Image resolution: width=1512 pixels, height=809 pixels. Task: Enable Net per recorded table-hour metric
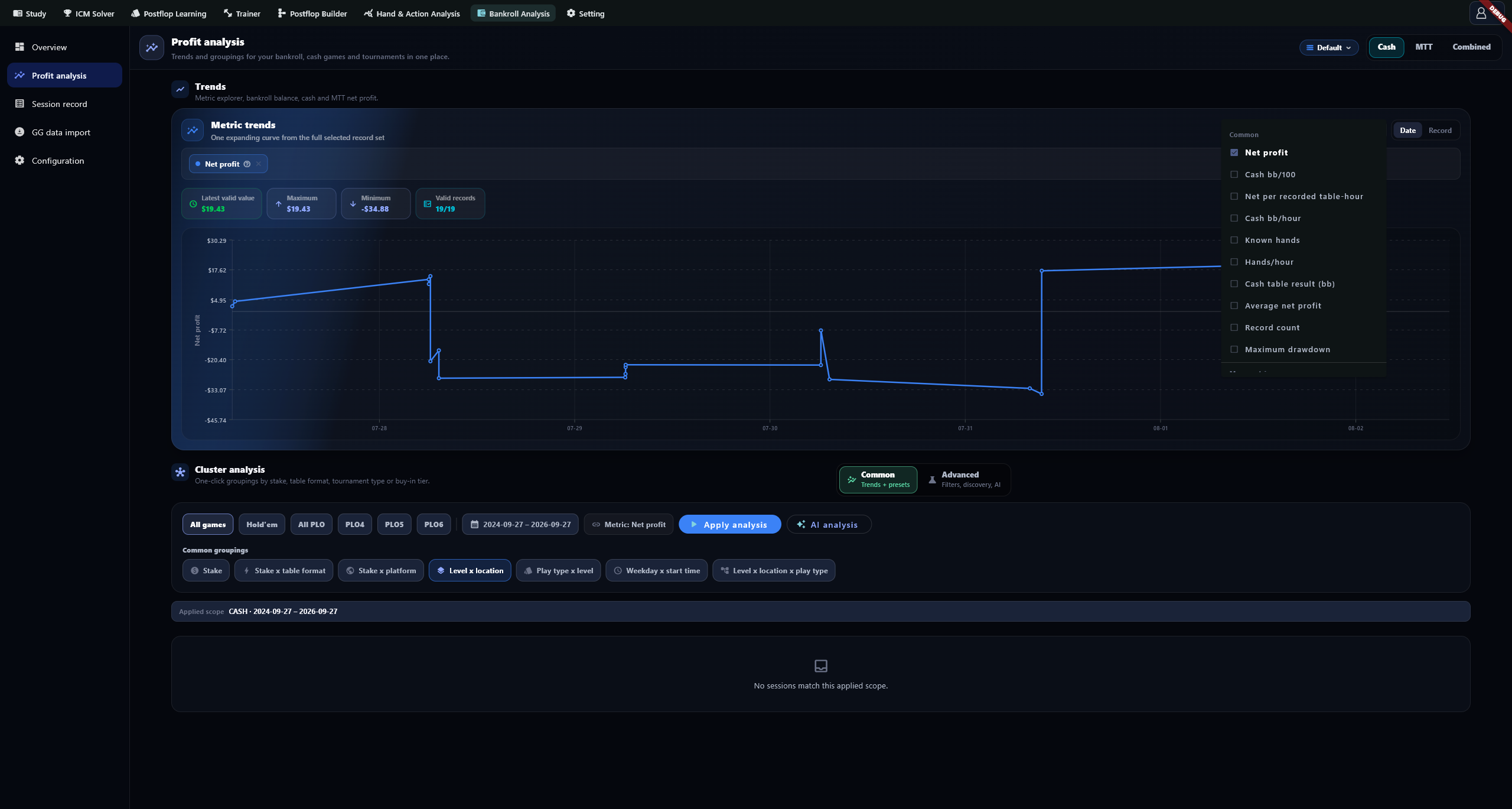tap(1234, 196)
